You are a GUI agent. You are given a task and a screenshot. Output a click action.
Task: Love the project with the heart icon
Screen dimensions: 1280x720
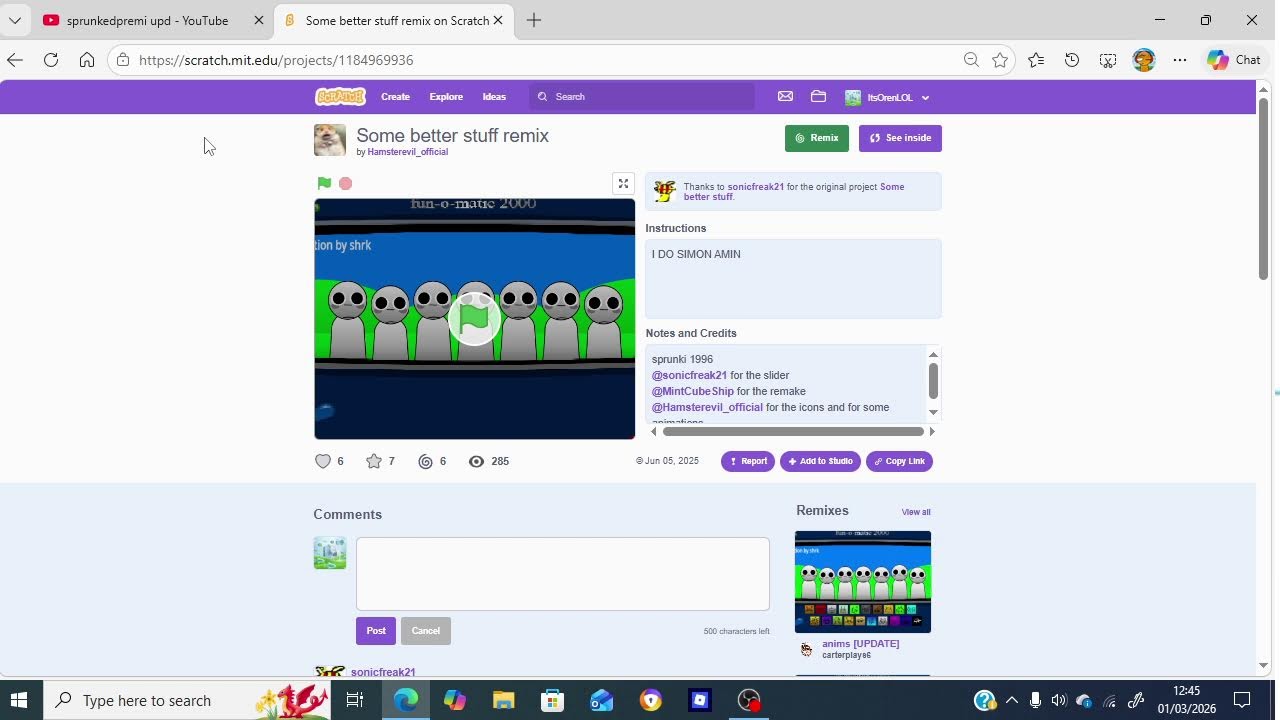pos(323,461)
